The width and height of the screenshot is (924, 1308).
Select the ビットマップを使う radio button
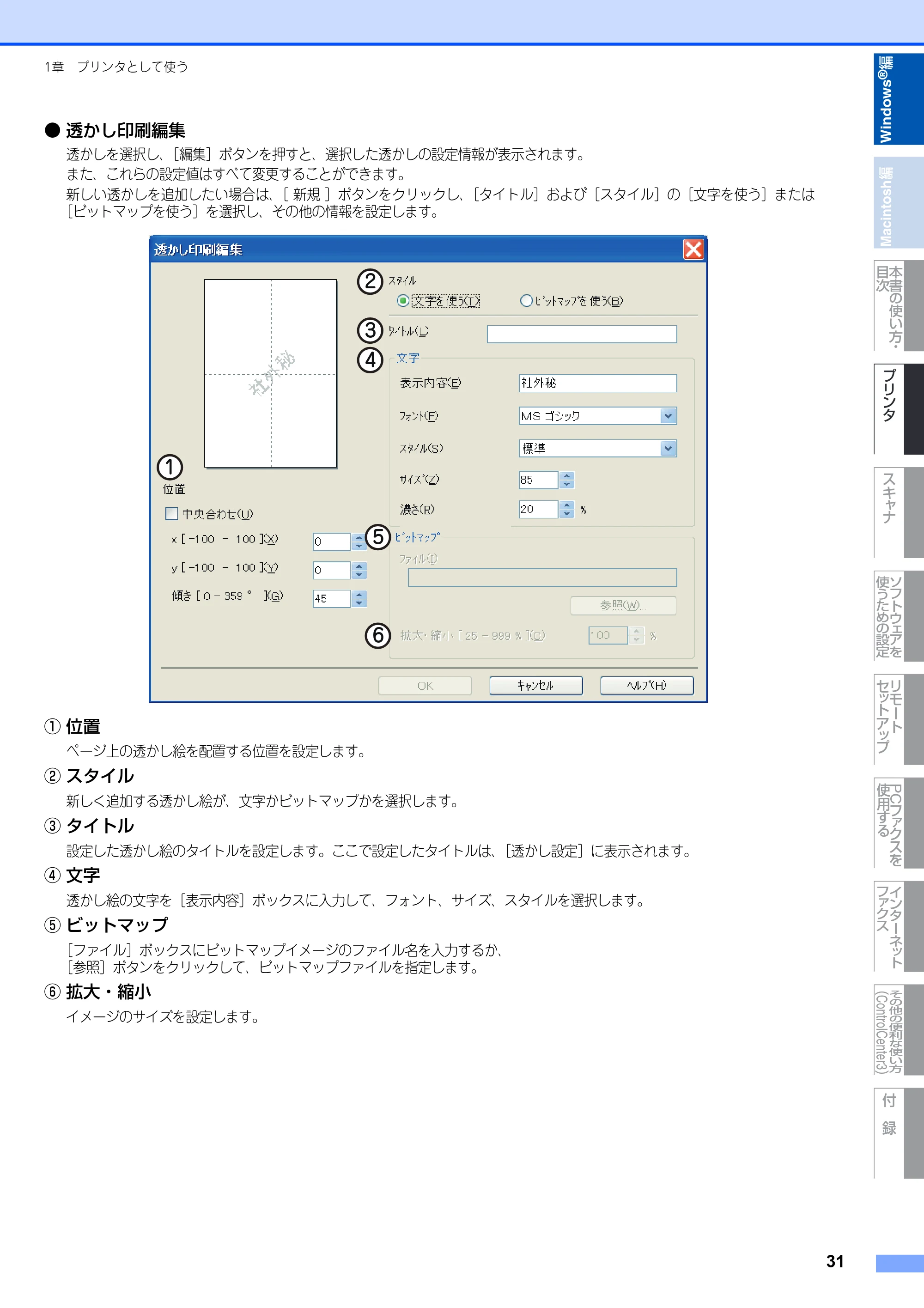click(526, 301)
